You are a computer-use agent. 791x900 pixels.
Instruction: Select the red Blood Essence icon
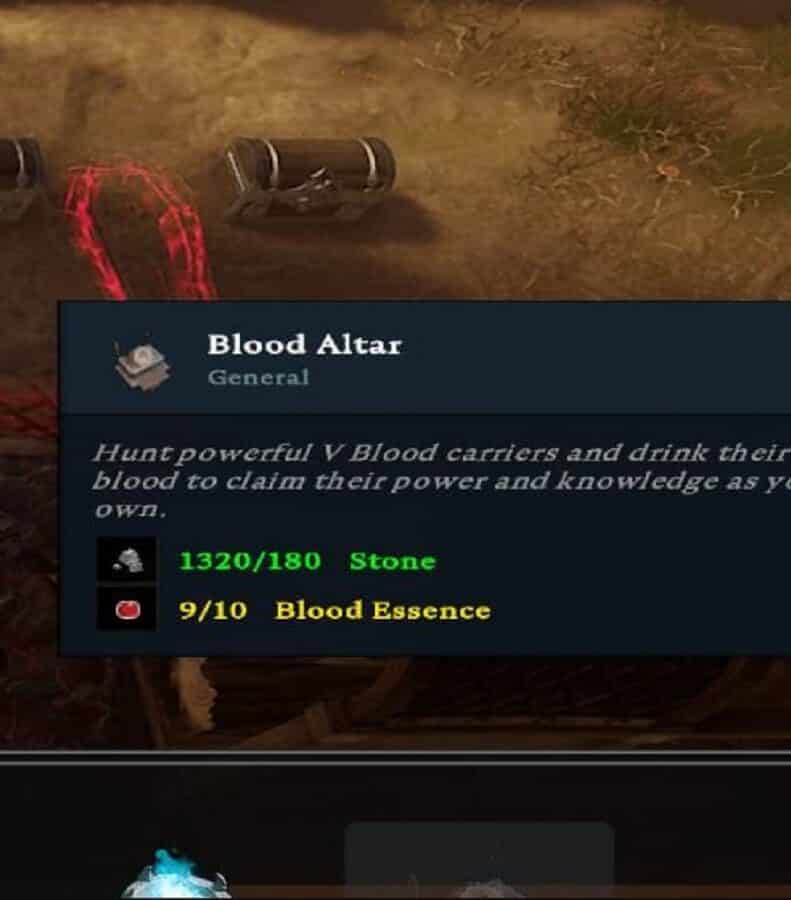pos(126,609)
